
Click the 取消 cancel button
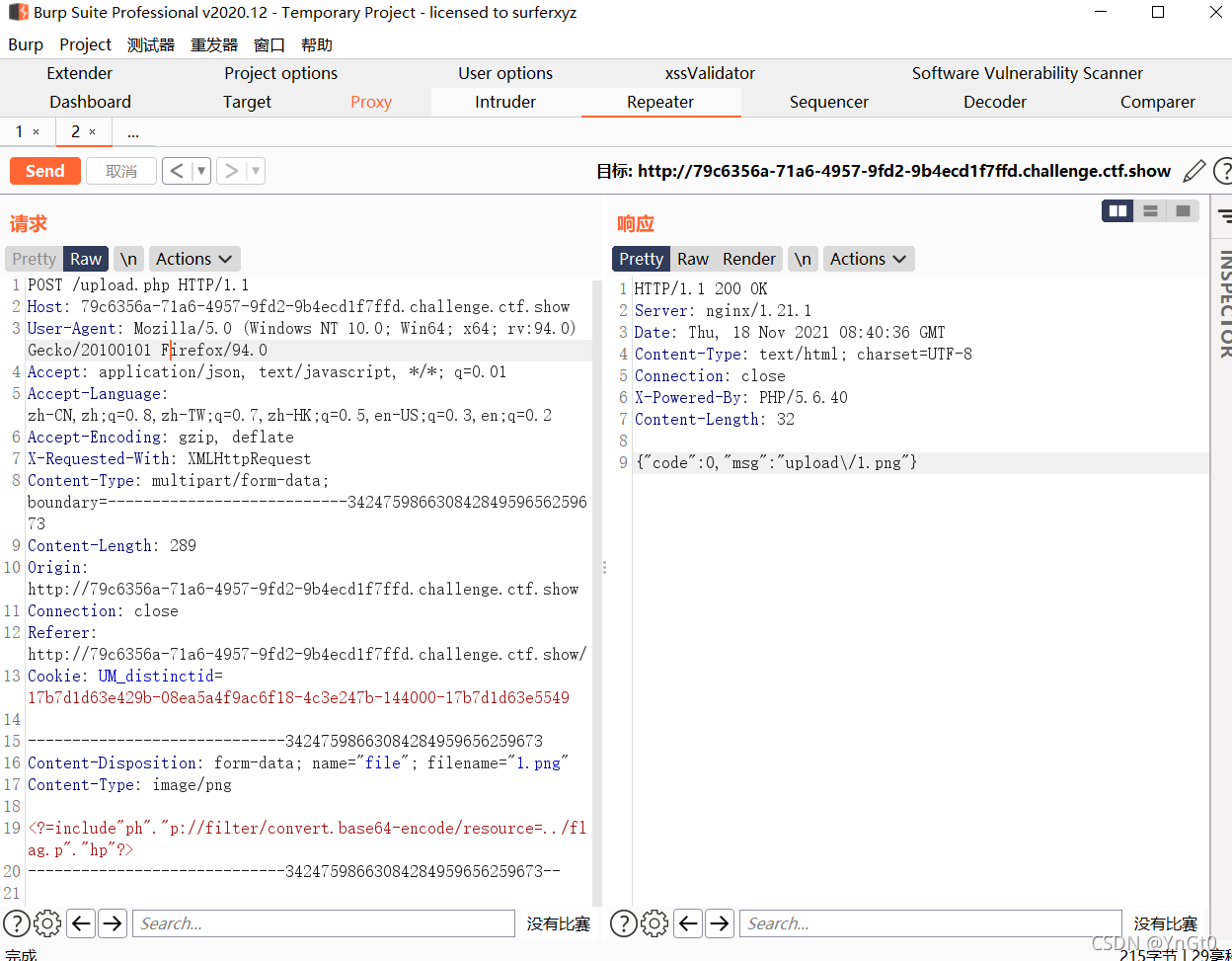[x=121, y=171]
